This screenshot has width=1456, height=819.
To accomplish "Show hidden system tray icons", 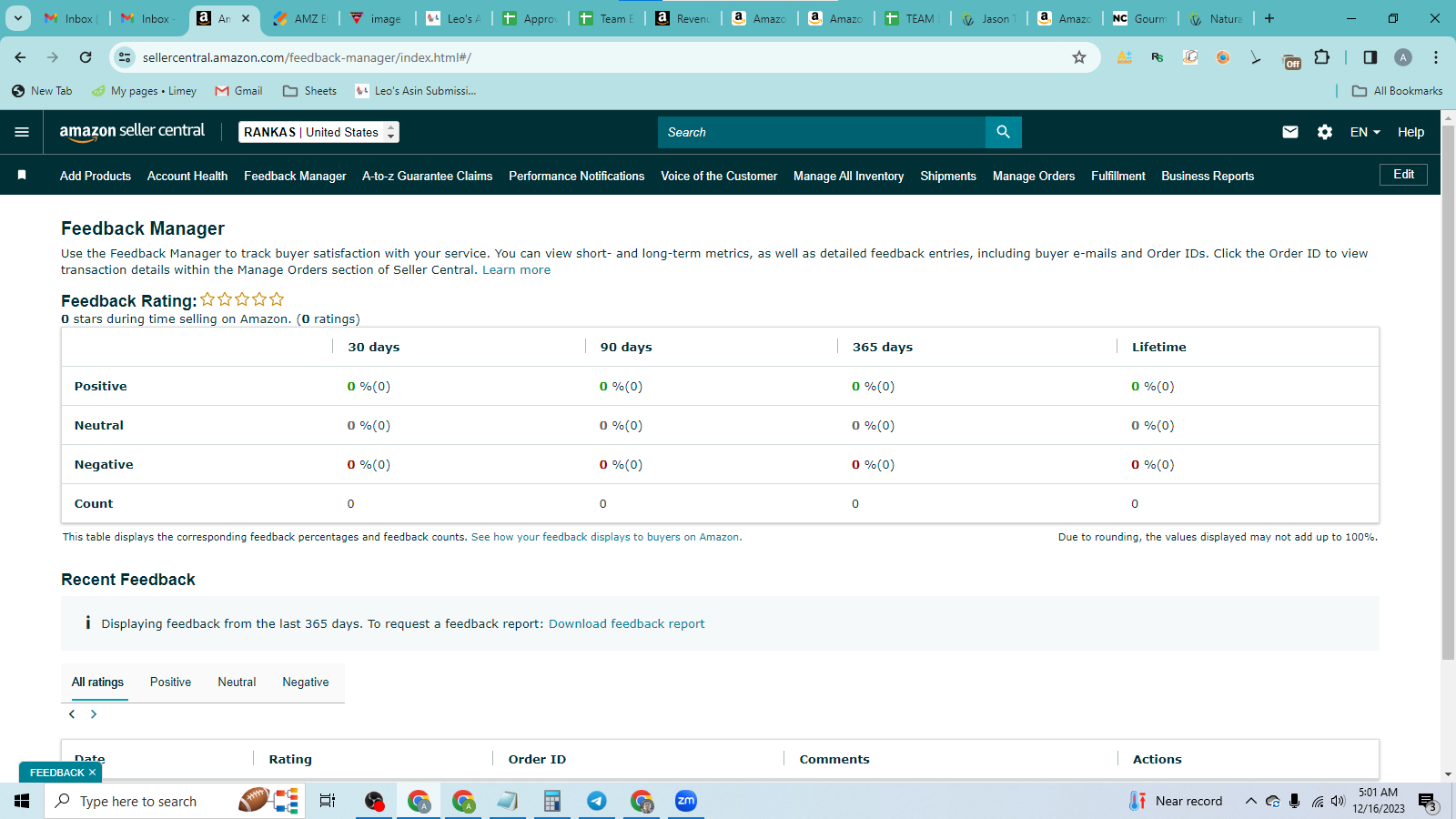I will (1251, 801).
